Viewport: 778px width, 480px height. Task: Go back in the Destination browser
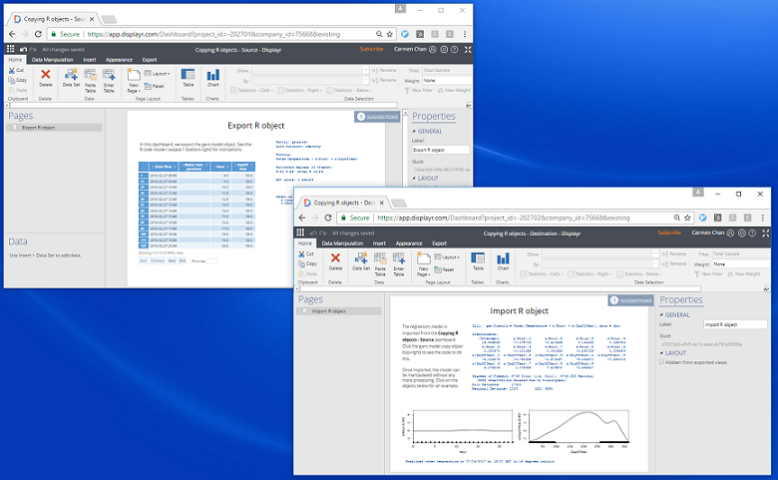pos(302,217)
